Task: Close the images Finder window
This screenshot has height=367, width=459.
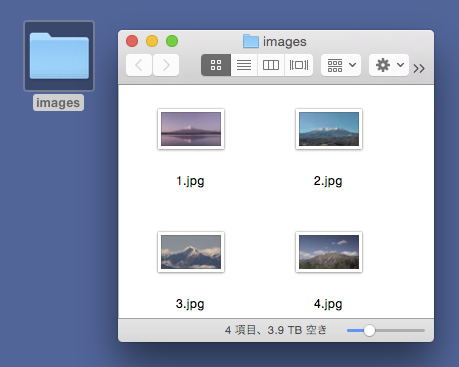Action: click(x=132, y=41)
